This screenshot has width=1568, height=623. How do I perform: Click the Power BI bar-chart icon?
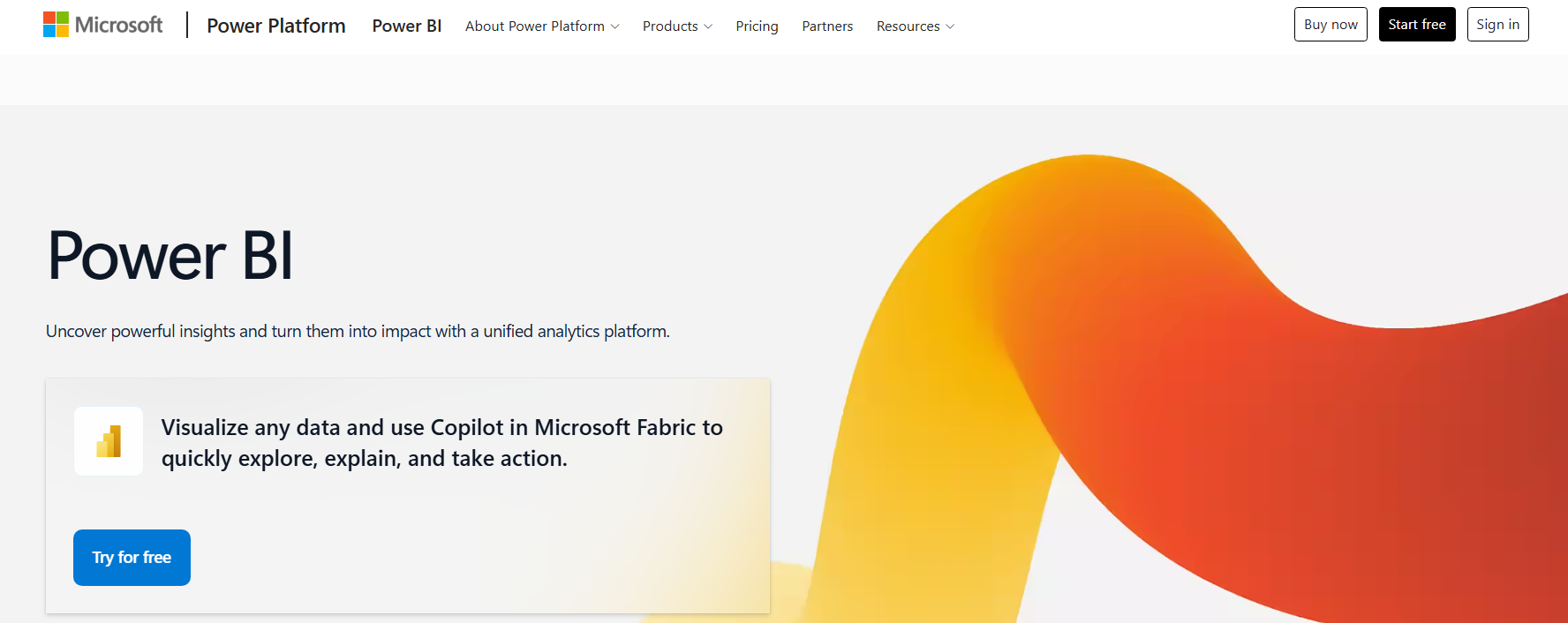click(109, 441)
